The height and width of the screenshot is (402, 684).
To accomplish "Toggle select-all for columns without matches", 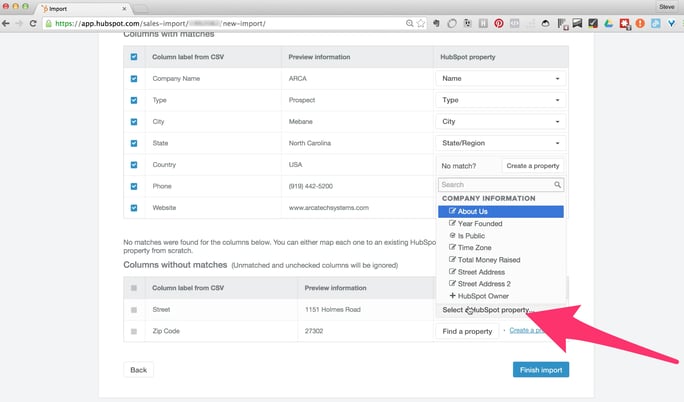I will [134, 288].
